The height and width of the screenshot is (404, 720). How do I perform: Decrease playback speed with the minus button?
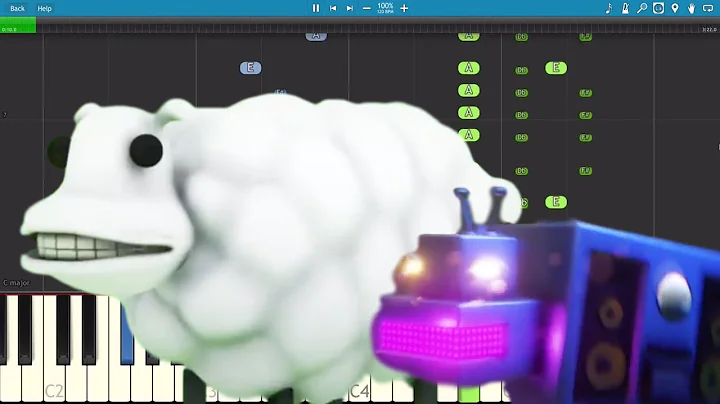(366, 8)
